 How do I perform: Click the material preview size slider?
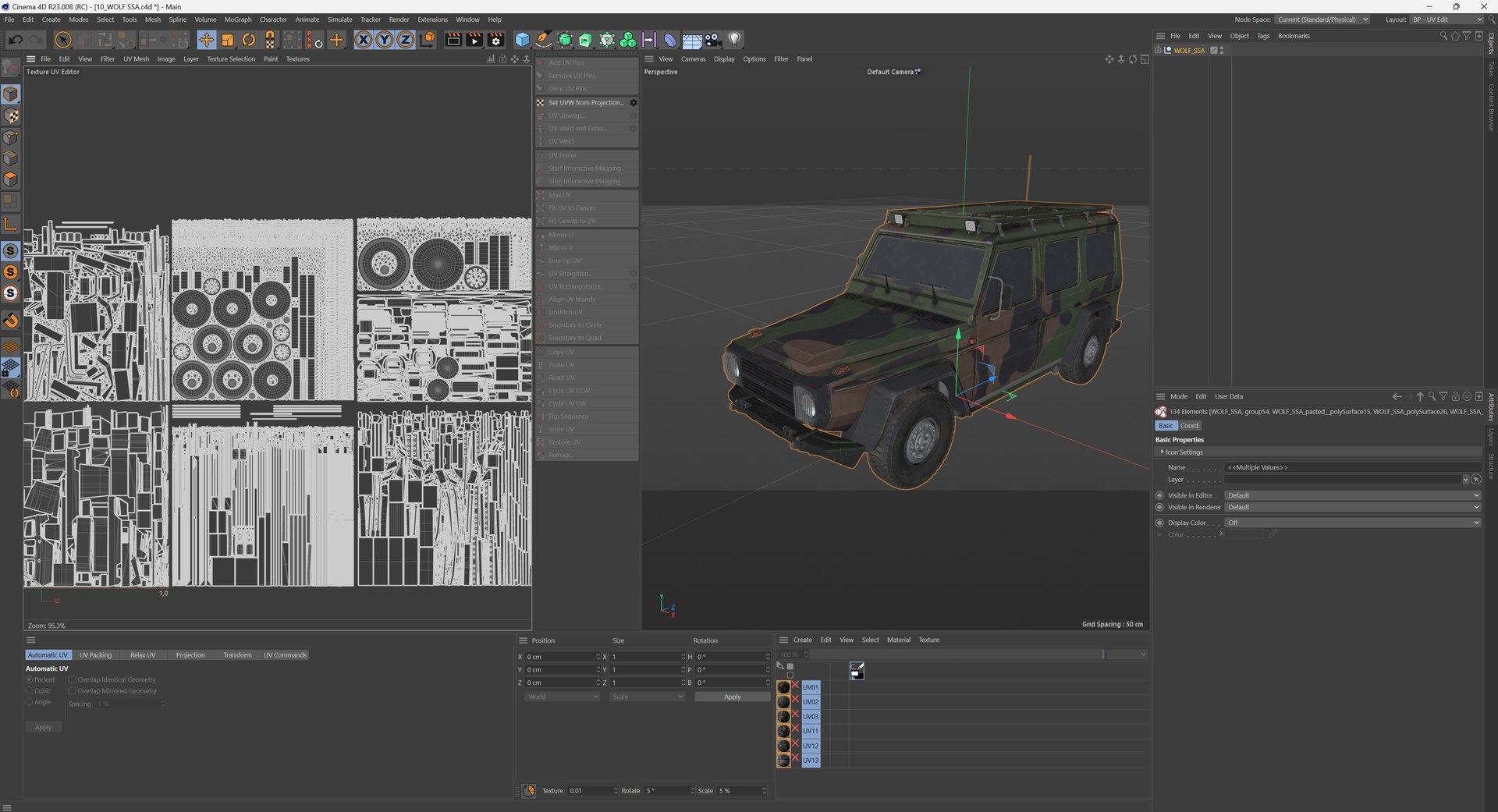pos(956,655)
